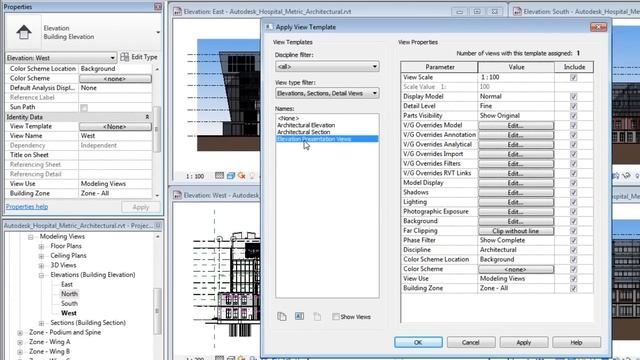The width and height of the screenshot is (640, 360).
Task: Click the Elevation East window title icon
Action: click(177, 11)
